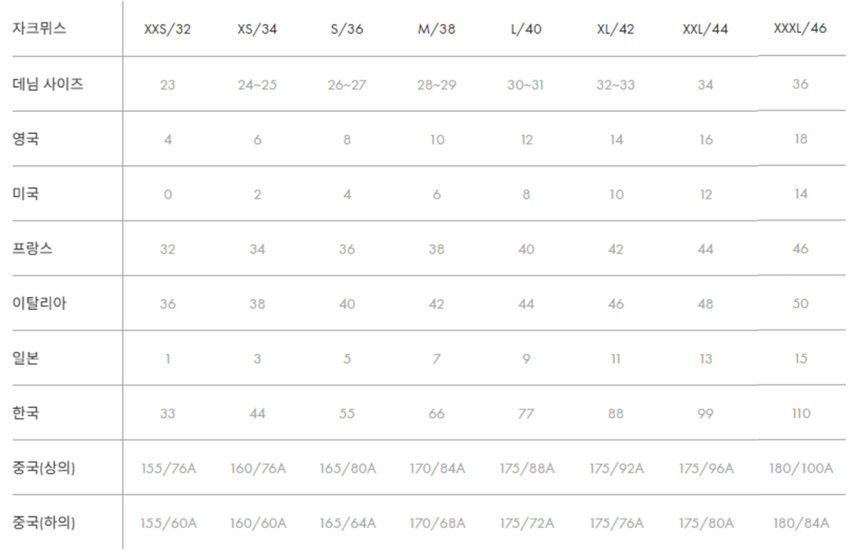Select the 미국 row label
Viewport: 860px width, 550px height.
click(x=26, y=194)
